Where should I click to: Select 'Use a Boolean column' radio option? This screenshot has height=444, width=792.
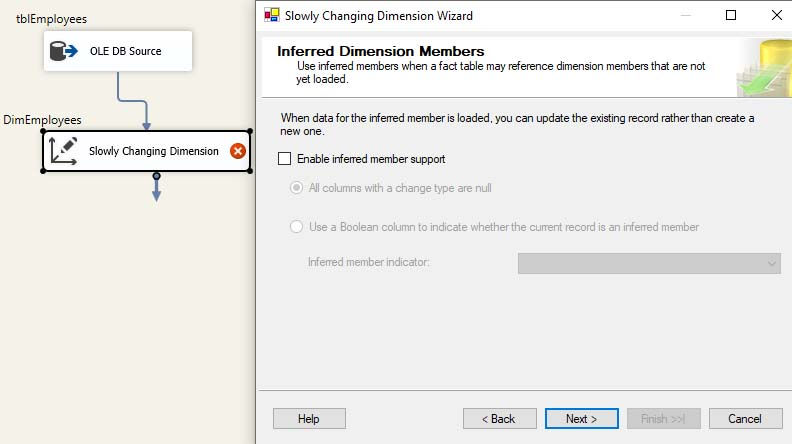(296, 227)
